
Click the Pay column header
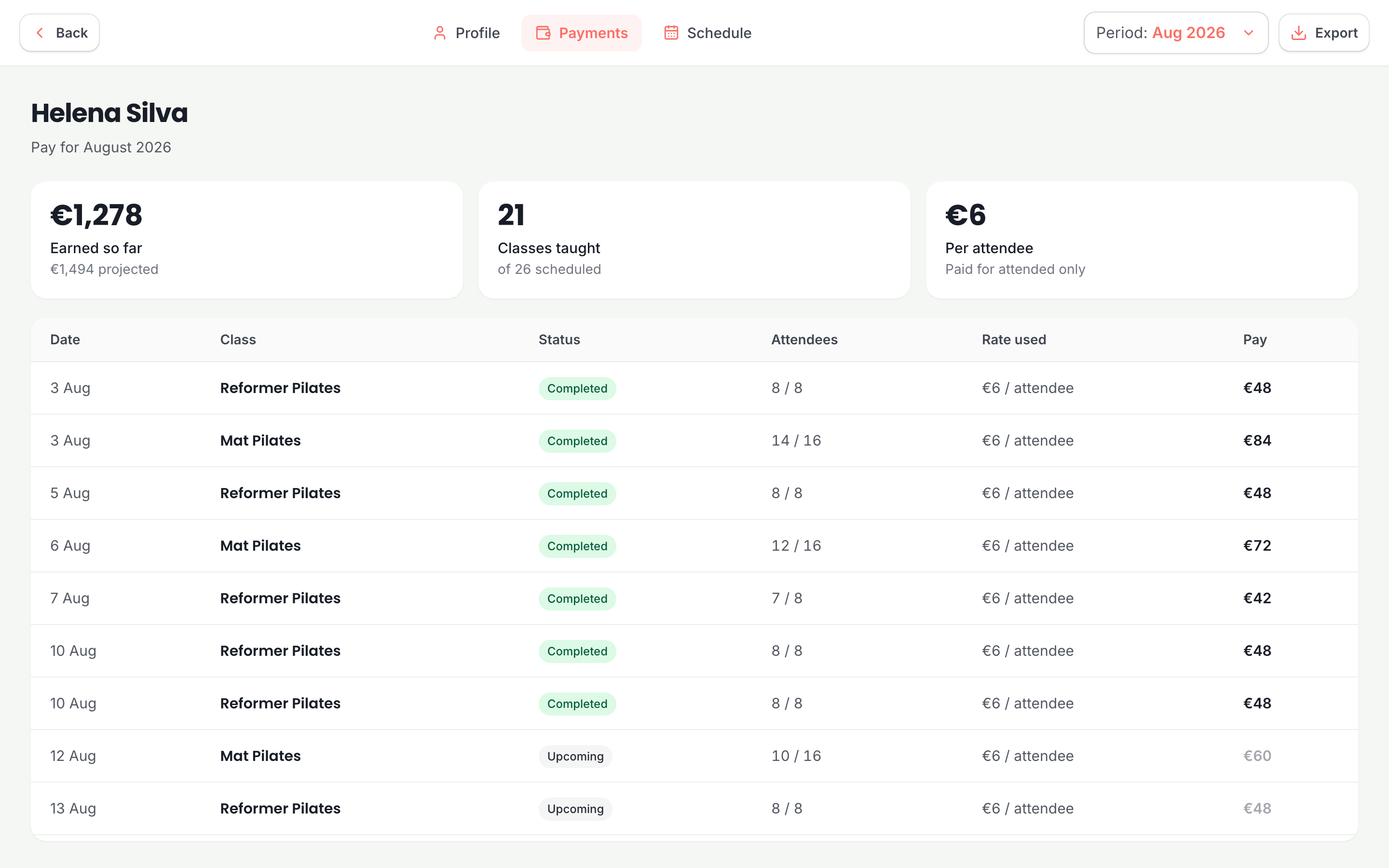[x=1255, y=339]
